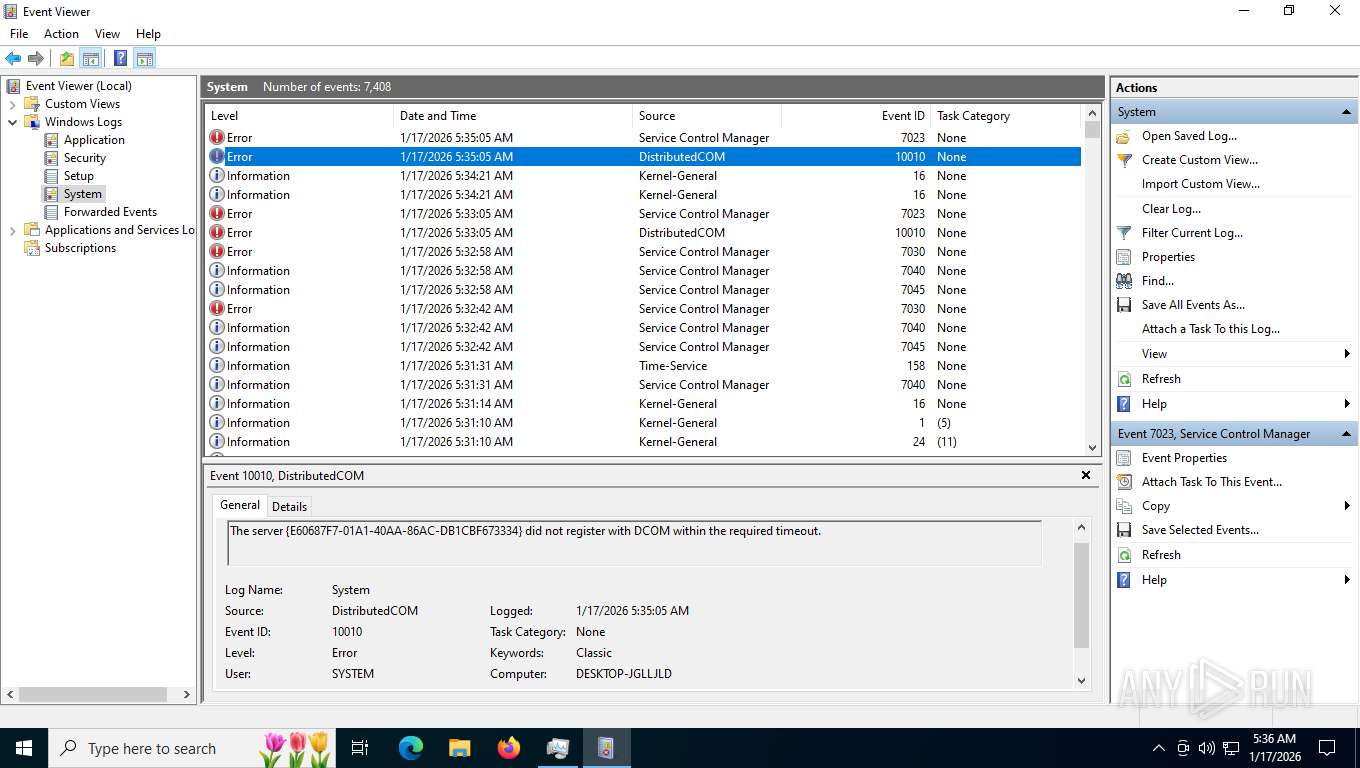Click Clear Log action
Image resolution: width=1360 pixels, height=768 pixels.
(1171, 209)
